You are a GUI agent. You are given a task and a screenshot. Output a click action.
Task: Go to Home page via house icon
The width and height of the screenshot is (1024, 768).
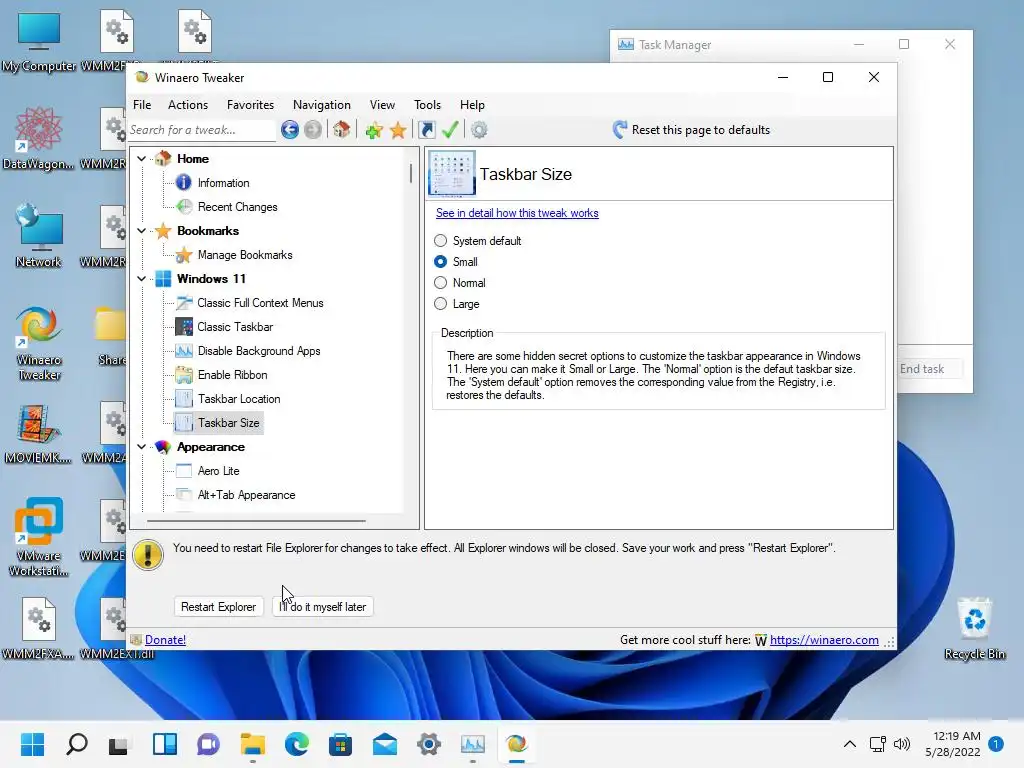pos(342,129)
